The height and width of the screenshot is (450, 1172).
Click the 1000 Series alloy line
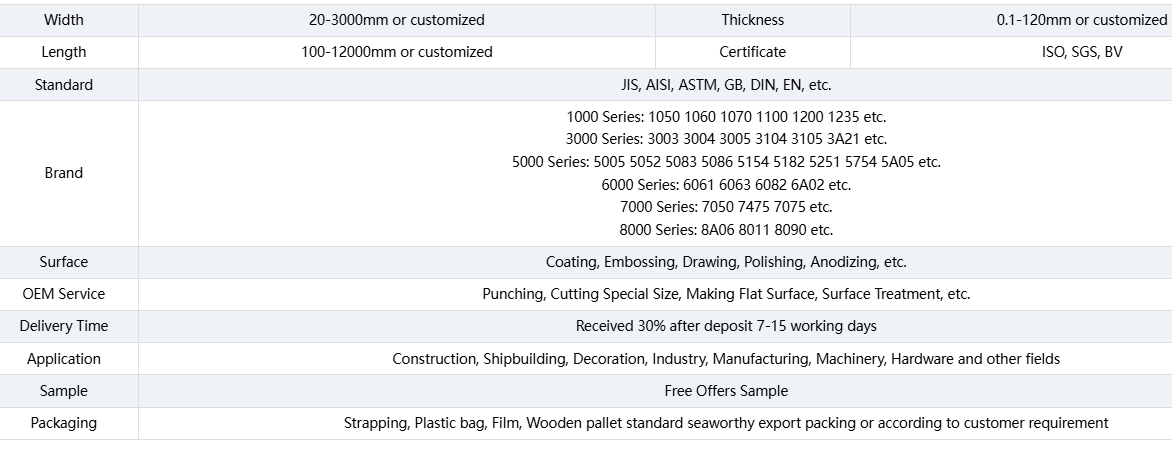(726, 117)
